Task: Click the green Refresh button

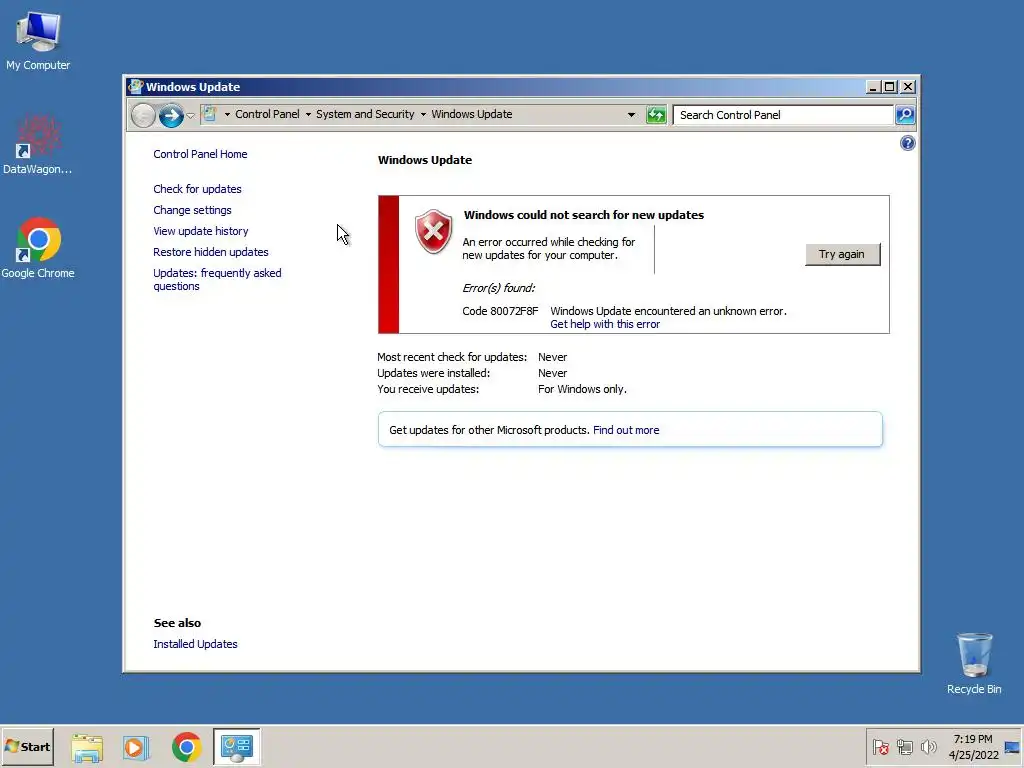Action: tap(656, 115)
